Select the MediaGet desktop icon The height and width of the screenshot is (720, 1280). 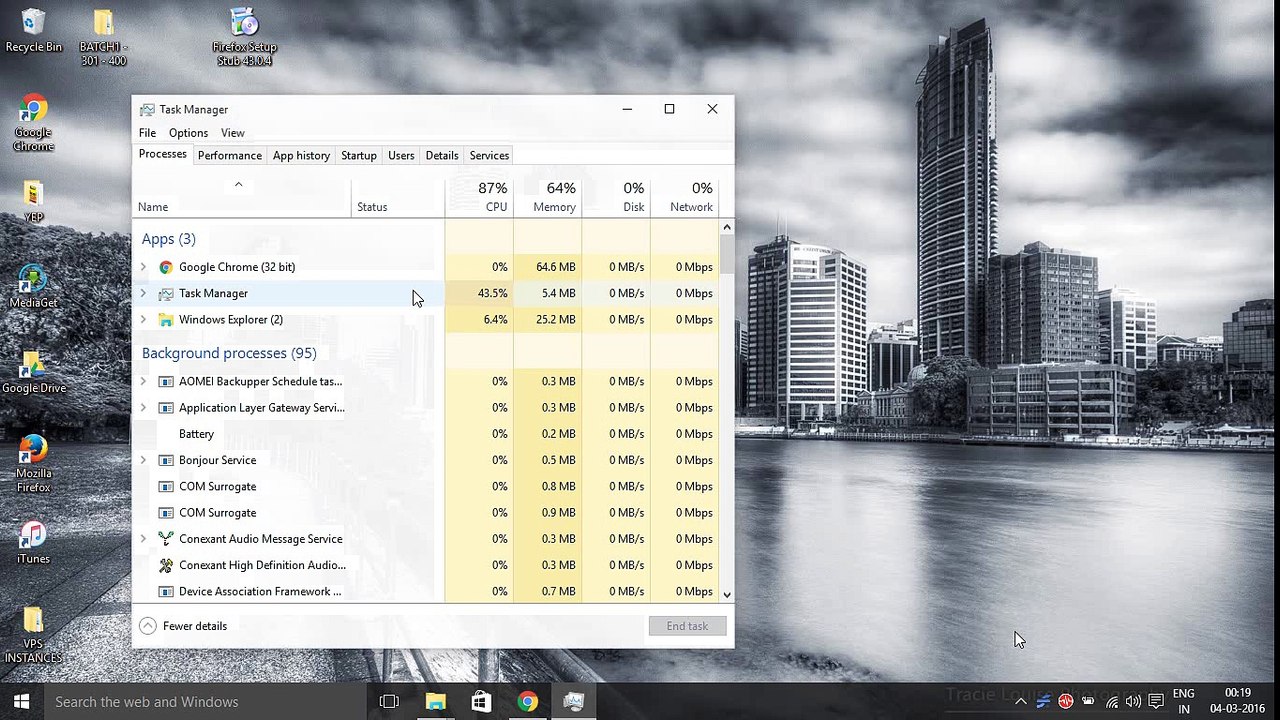click(x=33, y=287)
